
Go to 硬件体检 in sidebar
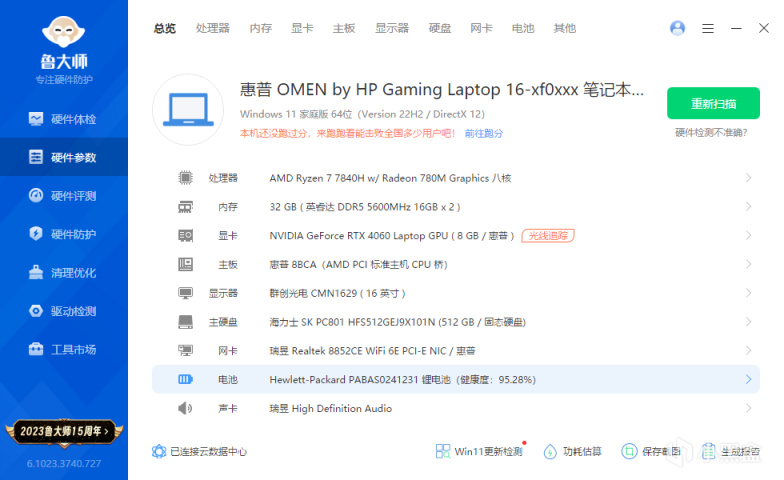coord(64,119)
